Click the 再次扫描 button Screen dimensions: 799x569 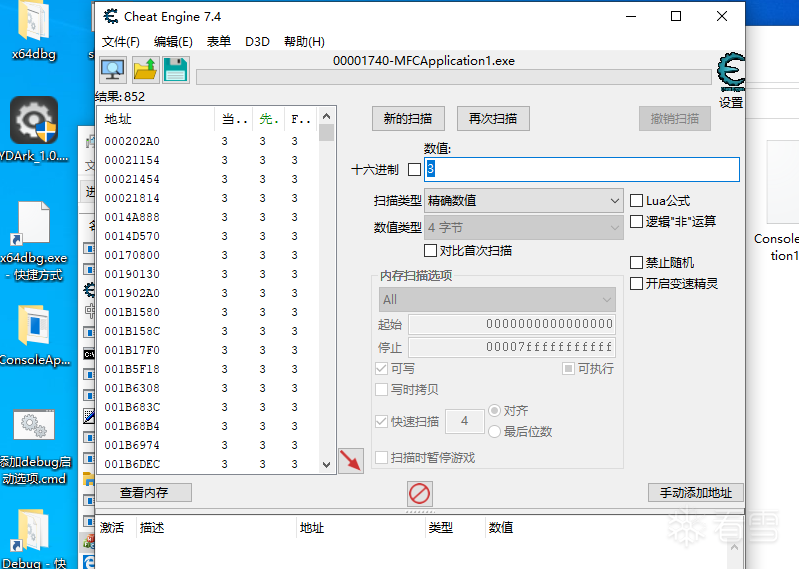coord(493,119)
